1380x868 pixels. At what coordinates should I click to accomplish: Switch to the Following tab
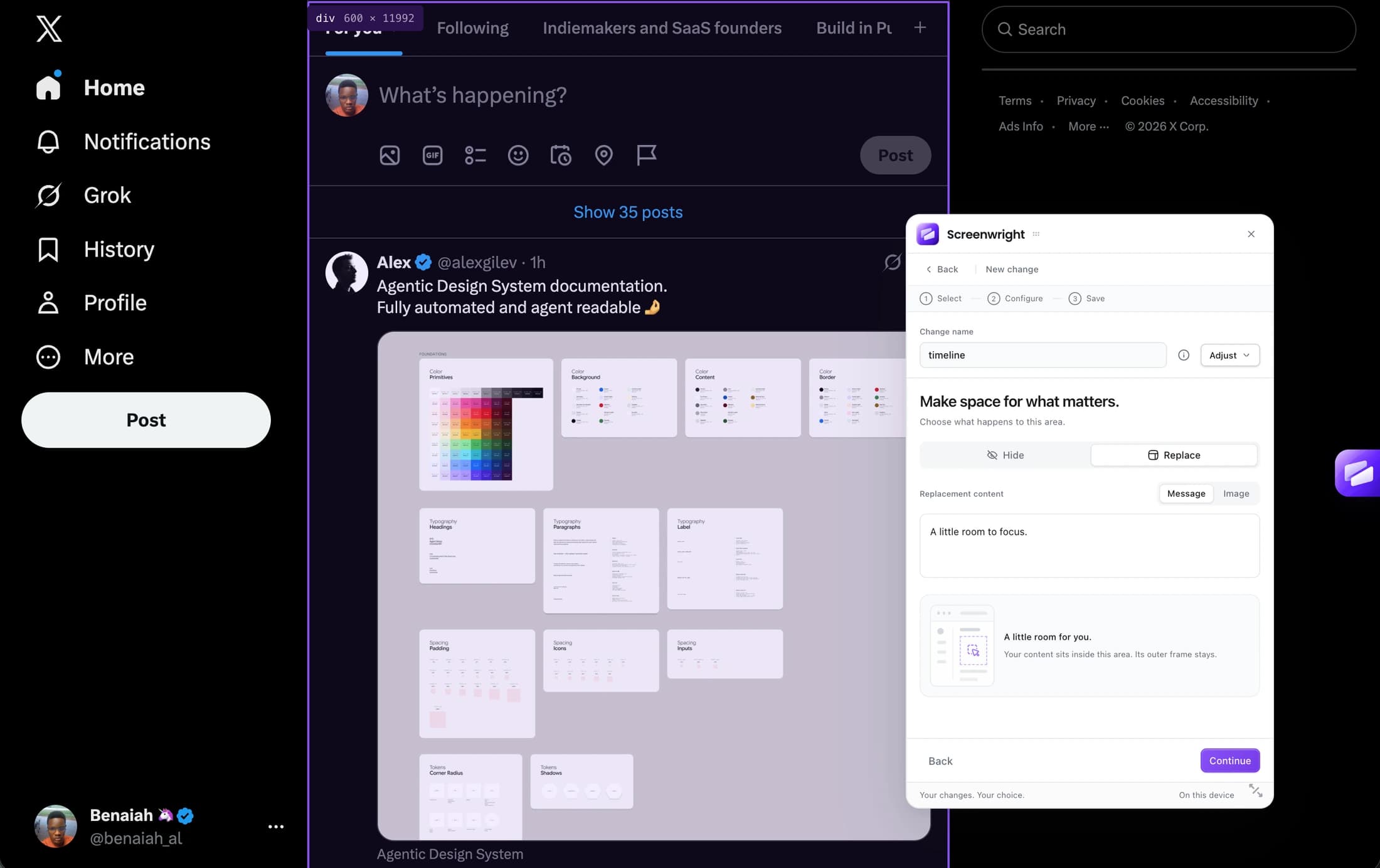(472, 28)
